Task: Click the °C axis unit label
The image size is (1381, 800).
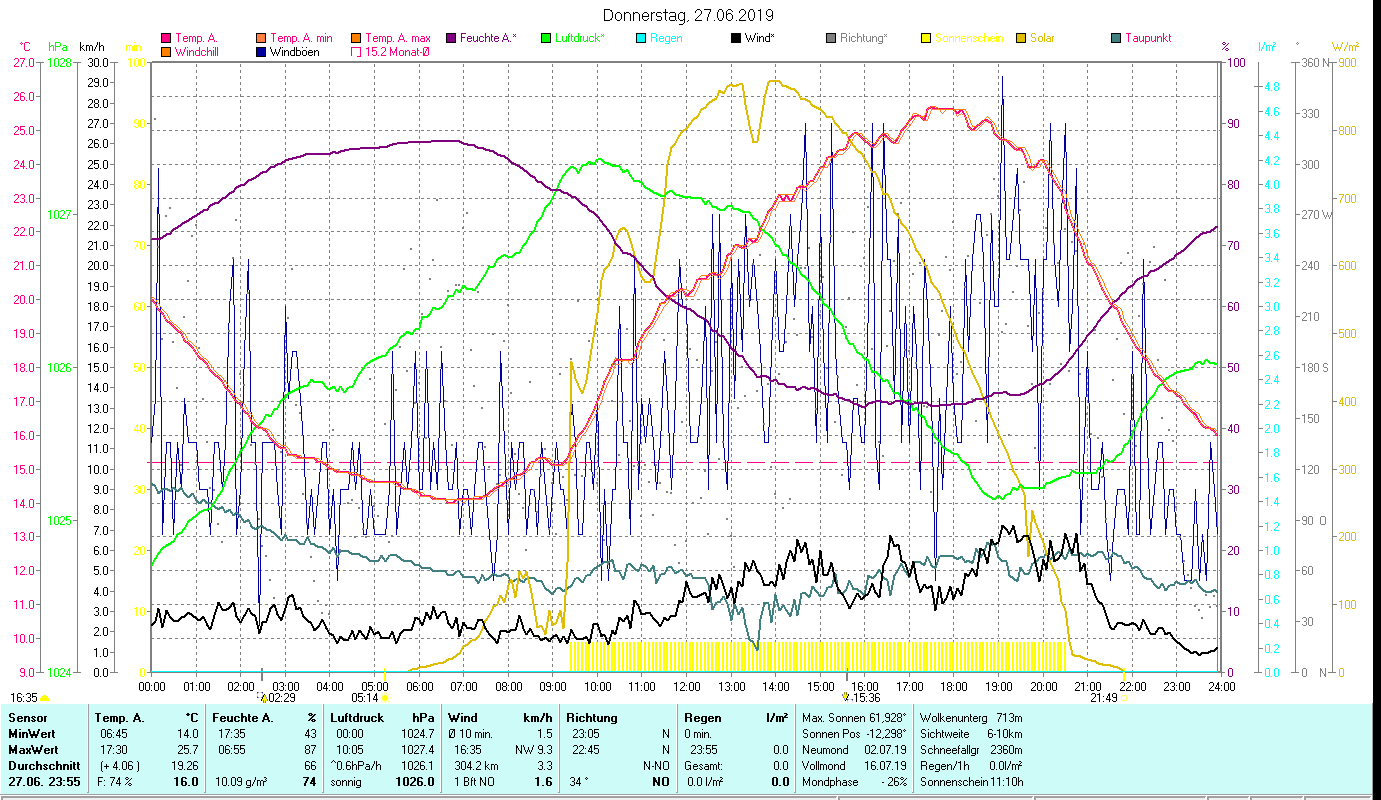Action: tap(25, 47)
